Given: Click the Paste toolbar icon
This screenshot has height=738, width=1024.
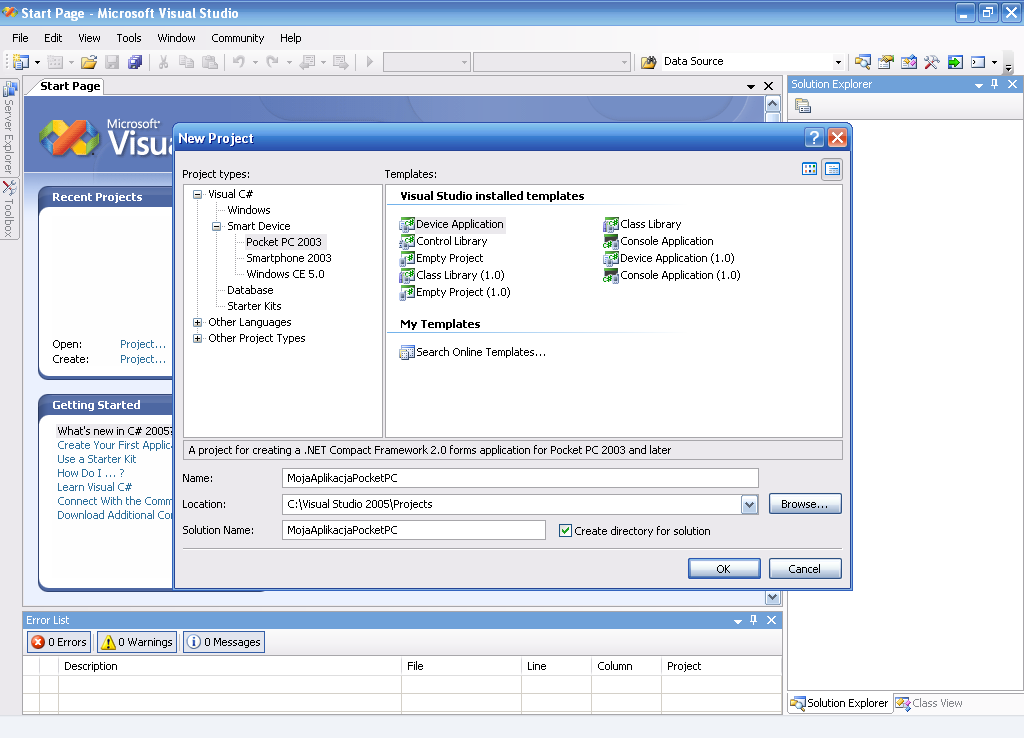Looking at the screenshot, I should coord(210,62).
